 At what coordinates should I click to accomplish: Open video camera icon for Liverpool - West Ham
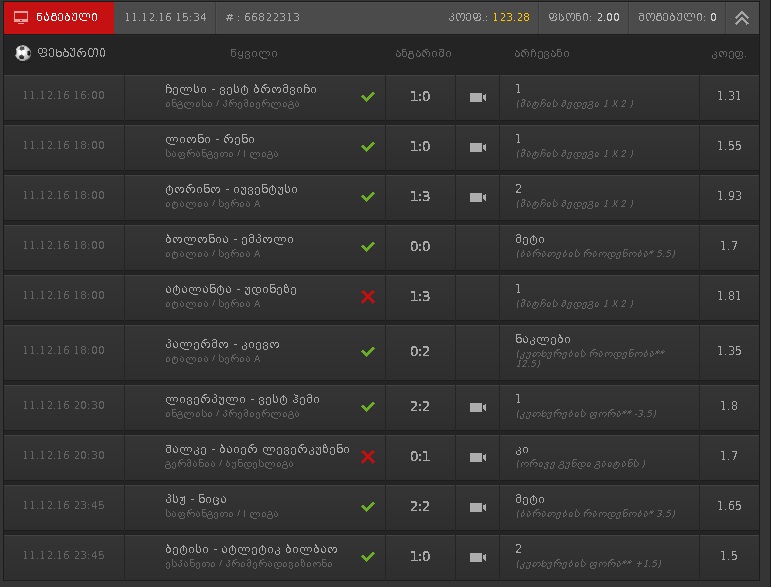pos(477,407)
